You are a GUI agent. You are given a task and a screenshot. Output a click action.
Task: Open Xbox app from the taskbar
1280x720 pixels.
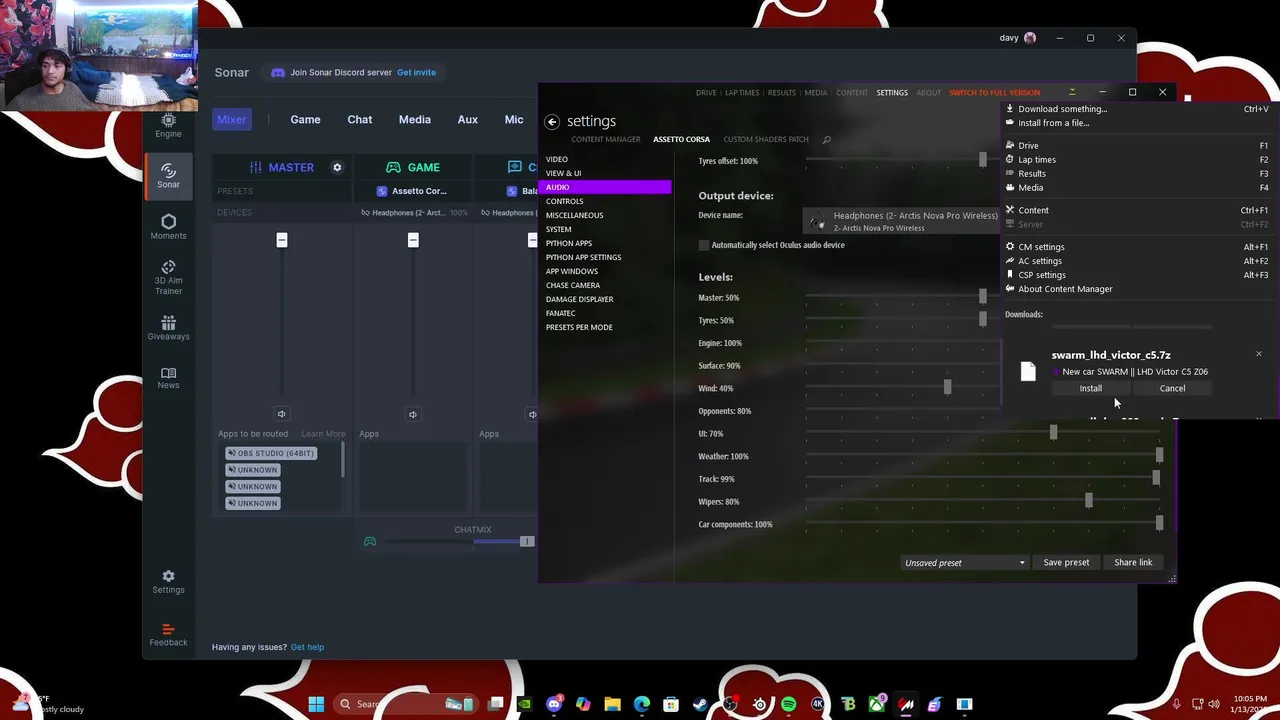pyautogui.click(x=877, y=704)
